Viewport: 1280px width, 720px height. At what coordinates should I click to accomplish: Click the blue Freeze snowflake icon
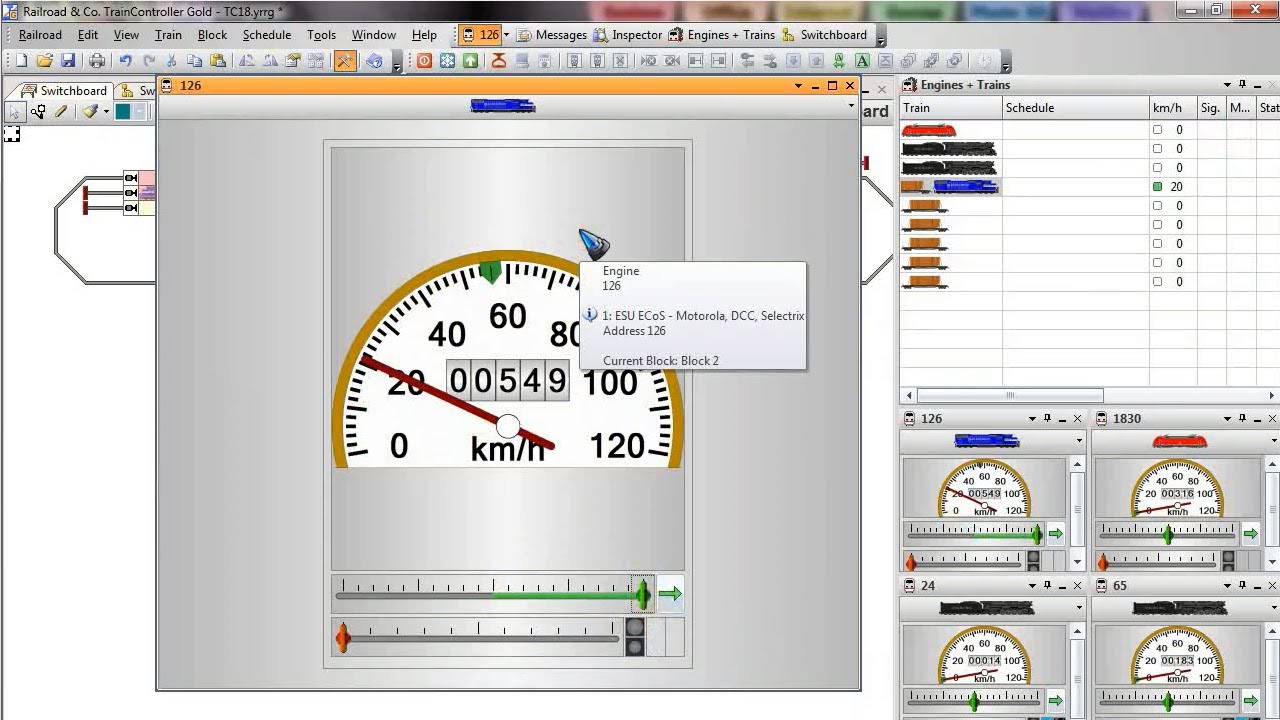point(447,61)
